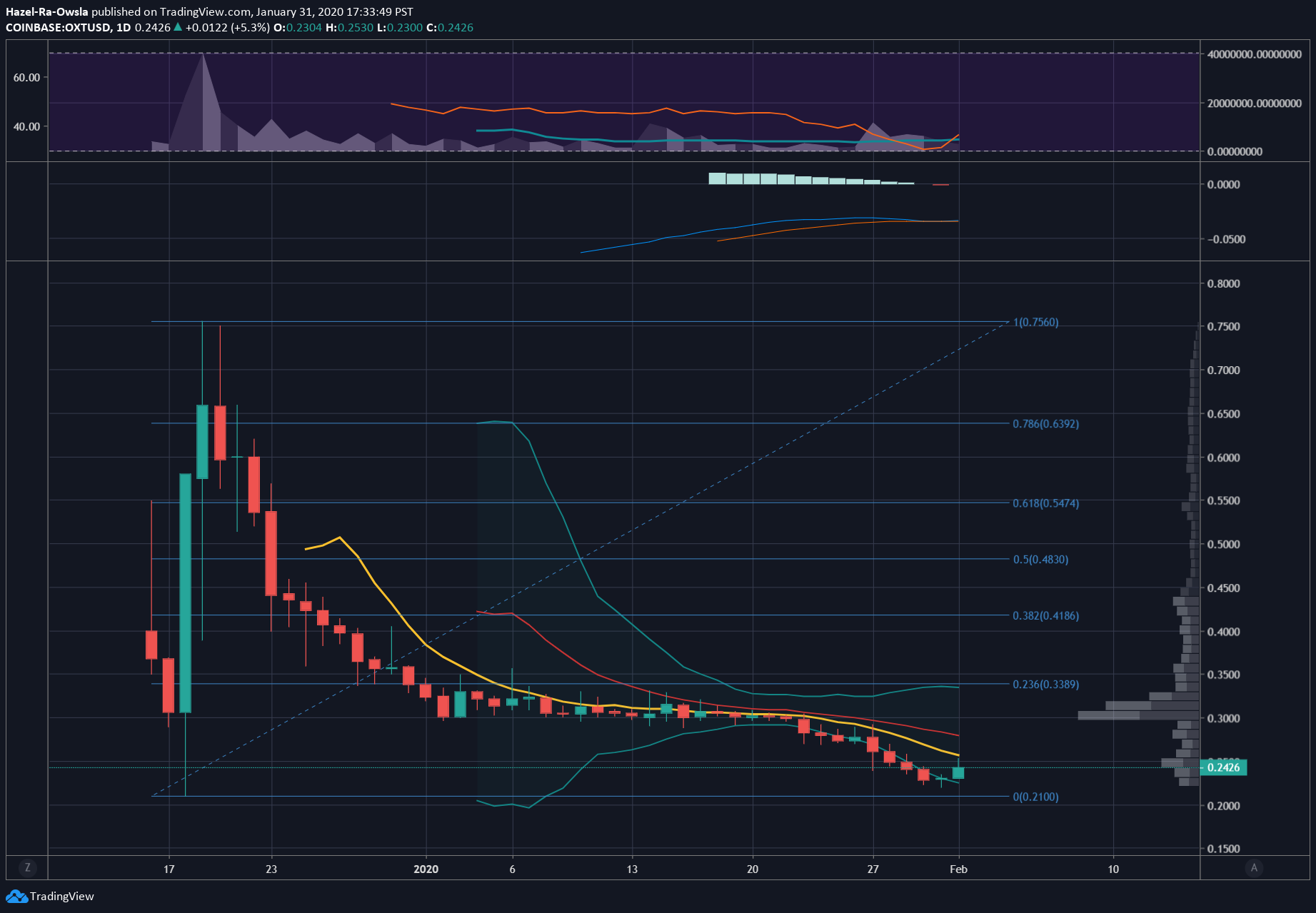The width and height of the screenshot is (1316, 913).
Task: Click the 1D interval label in header
Action: click(124, 28)
